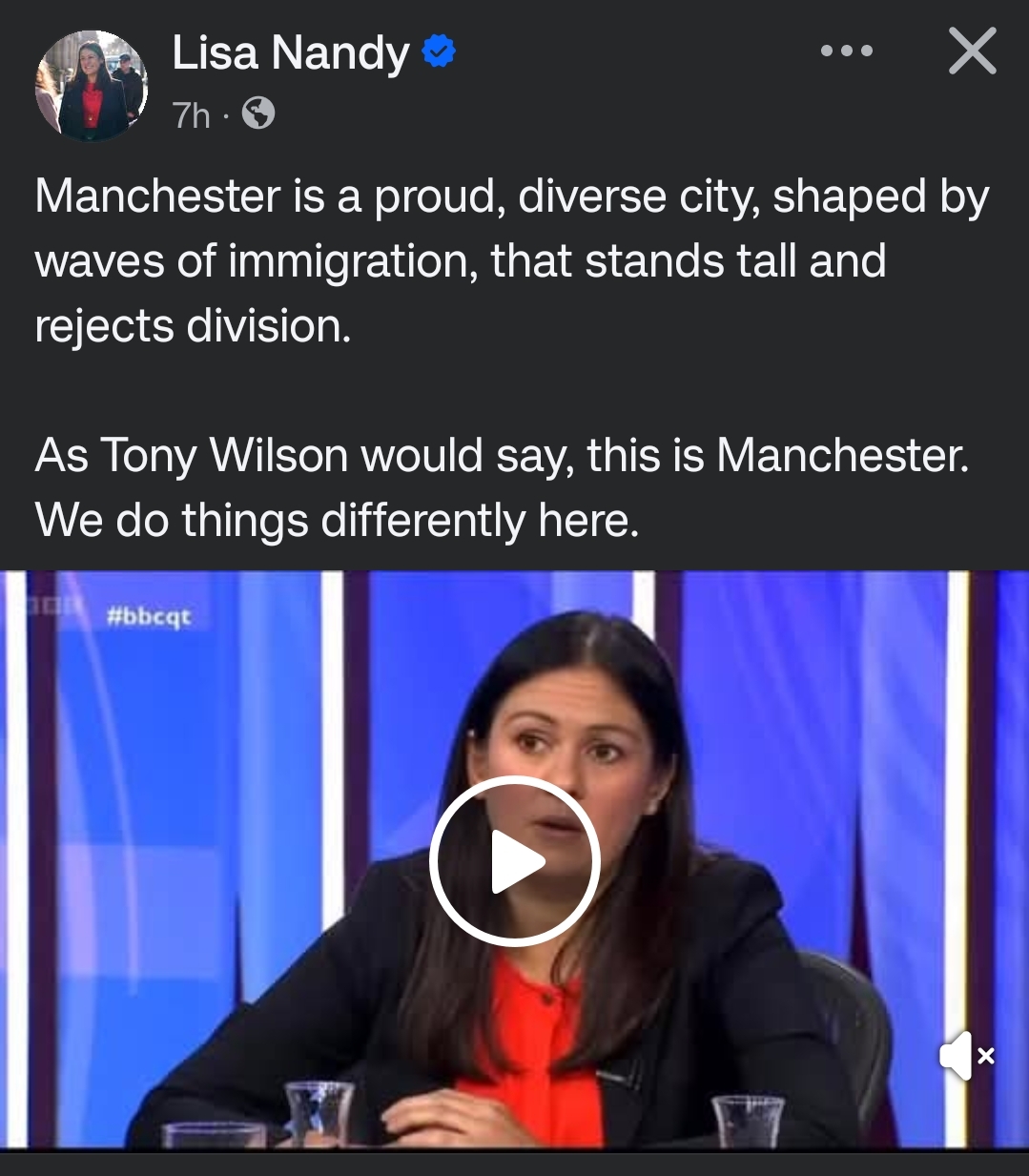Tap the line 'waves of immigration, that stands tall'

tap(461, 261)
